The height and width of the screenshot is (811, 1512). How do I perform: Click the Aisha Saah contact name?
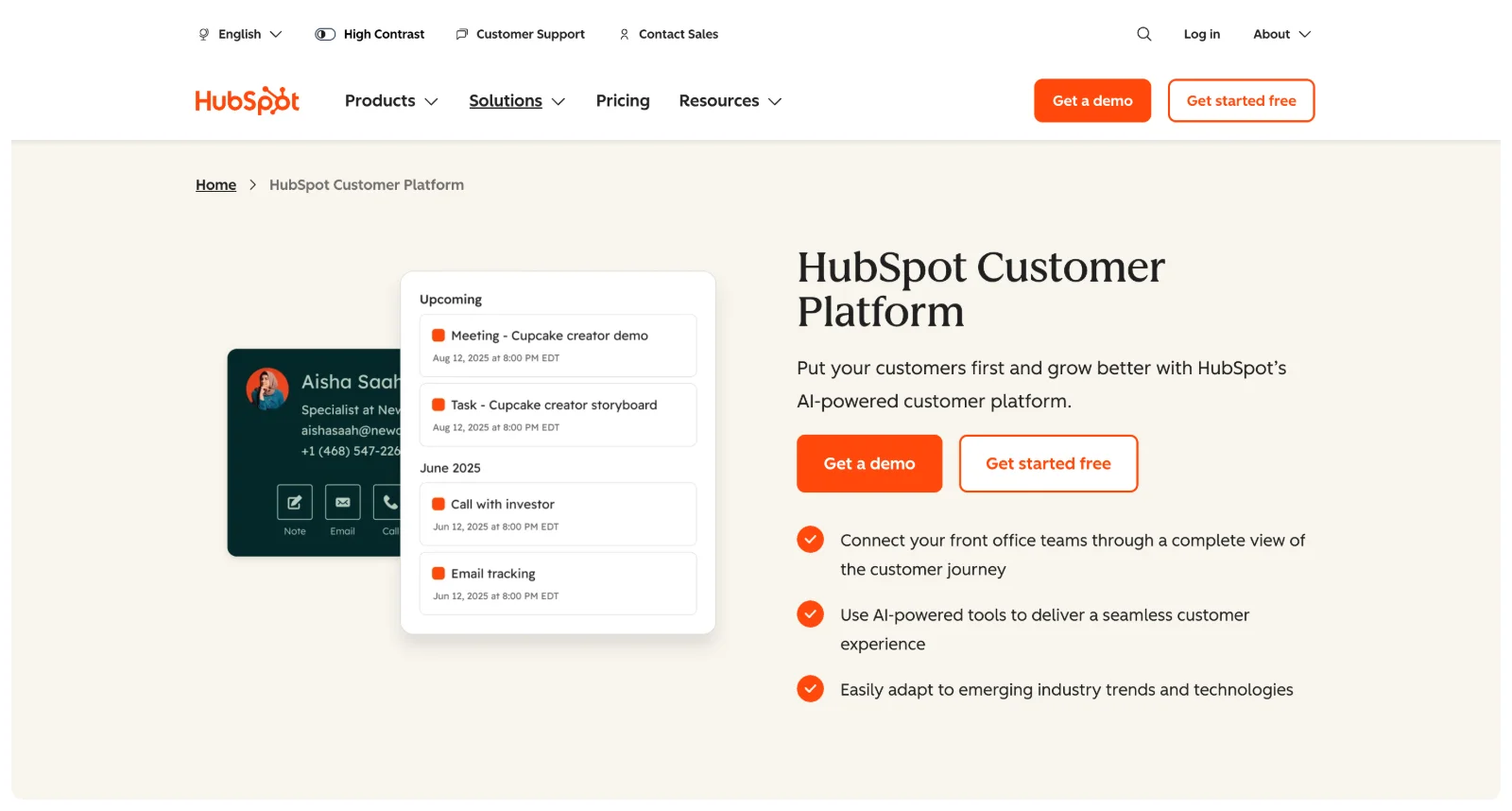(351, 382)
